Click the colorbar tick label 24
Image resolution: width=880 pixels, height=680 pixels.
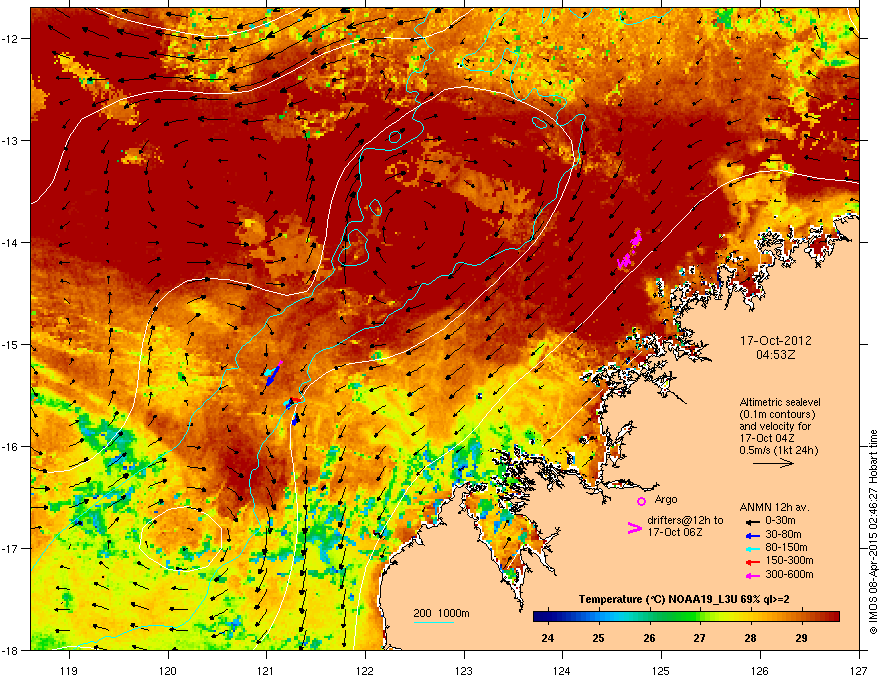pos(547,638)
